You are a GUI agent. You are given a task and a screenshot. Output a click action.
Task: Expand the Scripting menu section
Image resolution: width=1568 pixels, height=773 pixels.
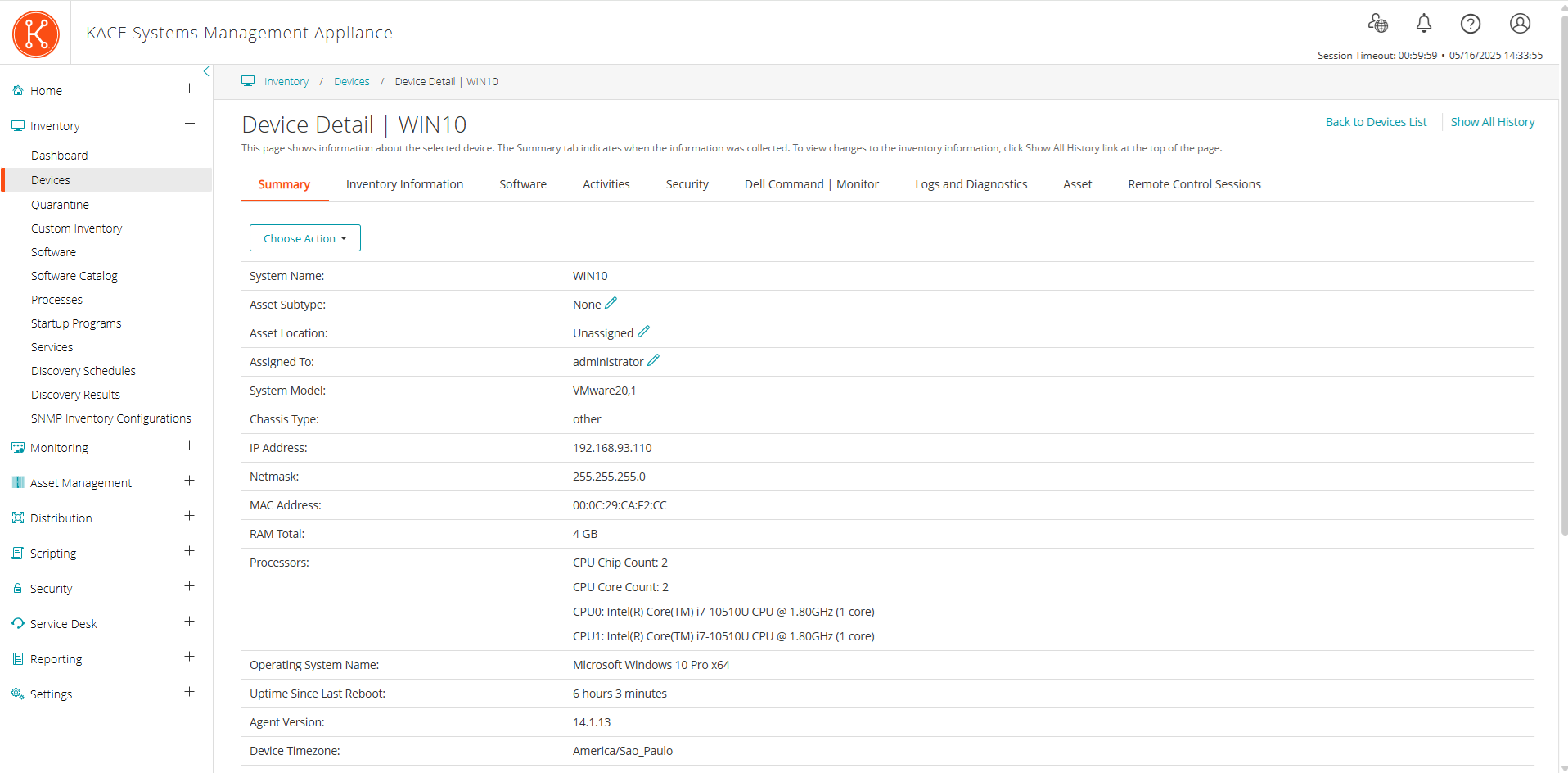189,551
